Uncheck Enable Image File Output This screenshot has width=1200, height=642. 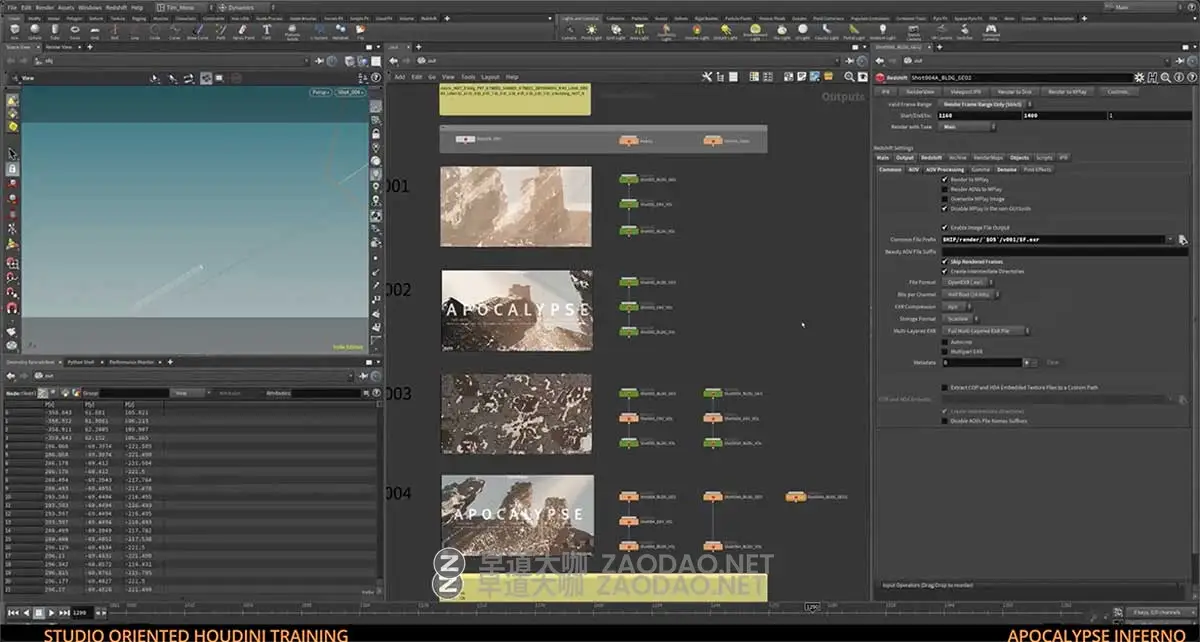click(x=945, y=228)
